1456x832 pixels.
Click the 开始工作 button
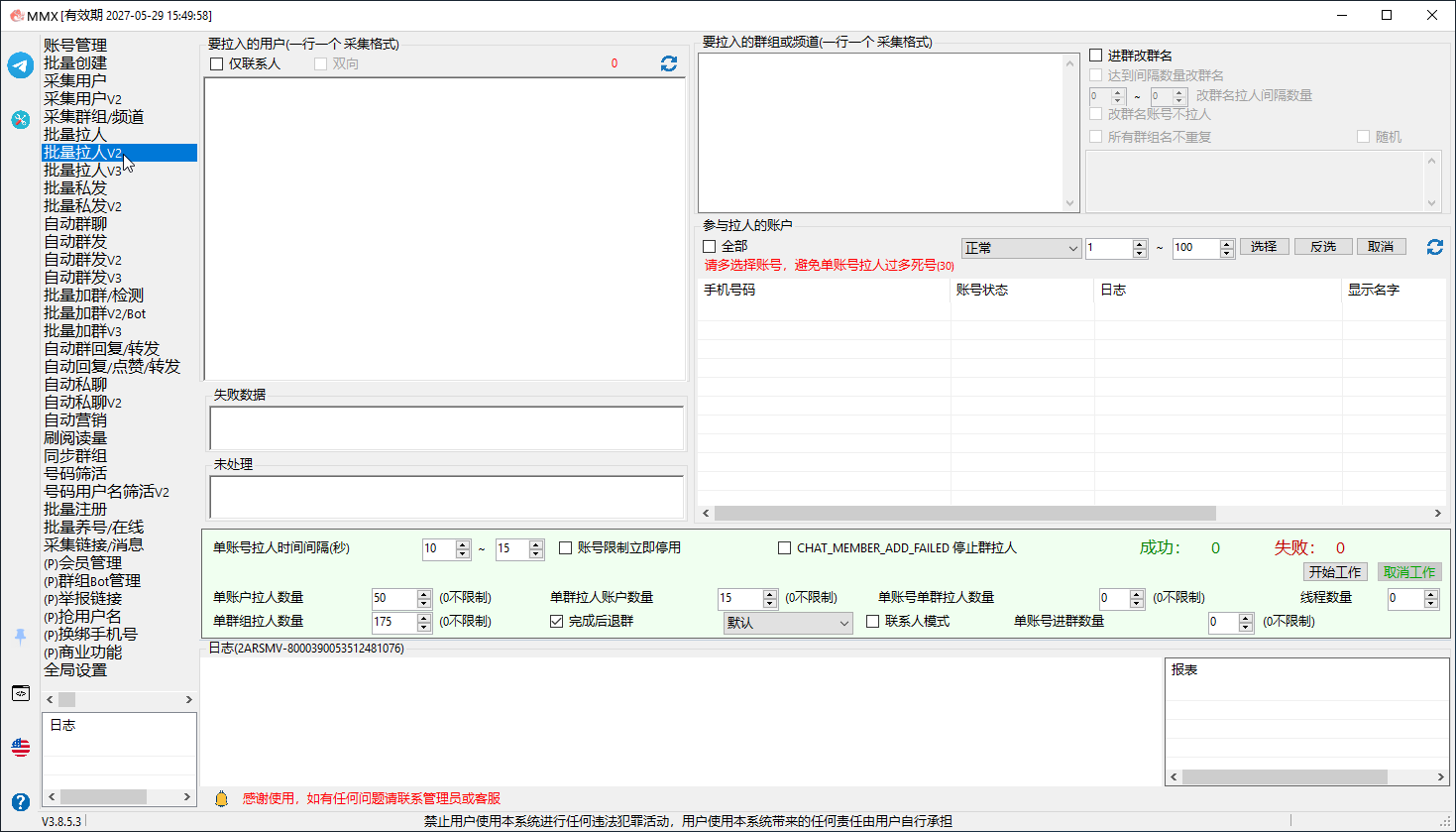pos(1335,572)
